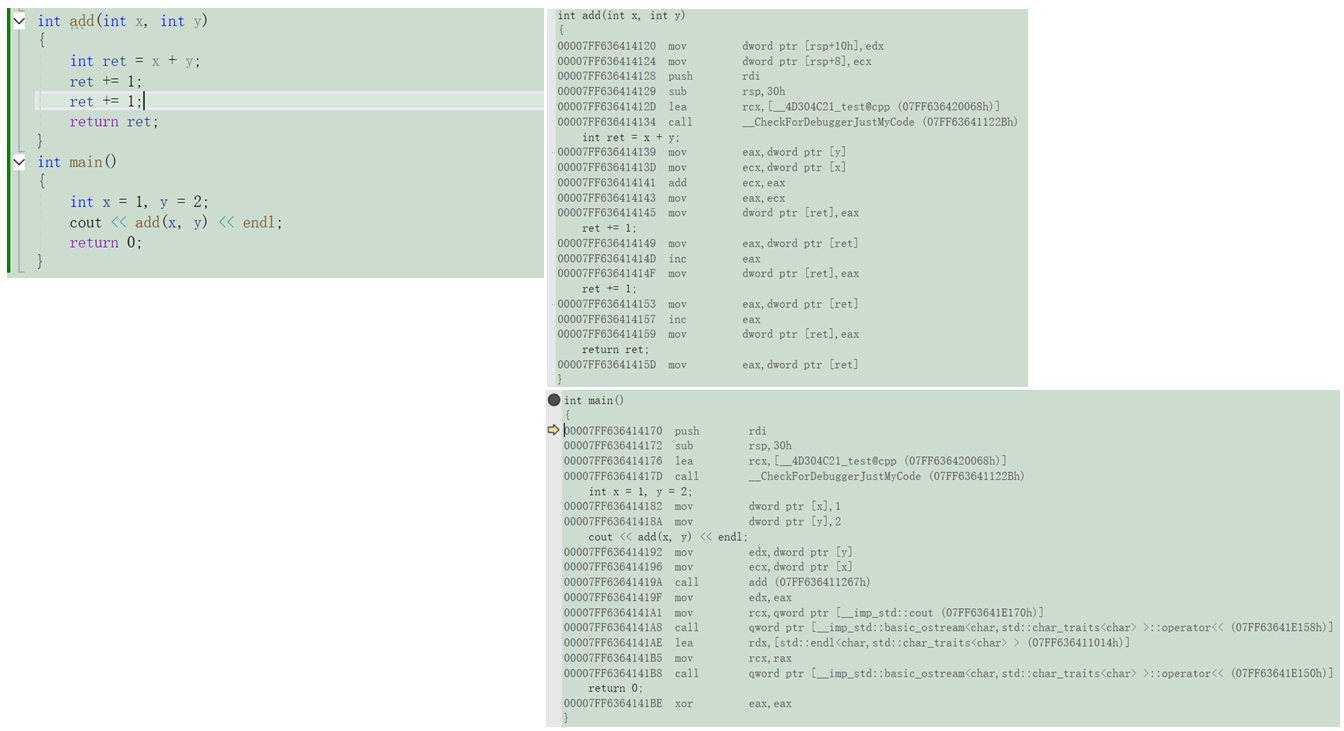Click 'cout << add(x, y) << endl;' in source editor
The height and width of the screenshot is (731, 1344).
point(176,222)
